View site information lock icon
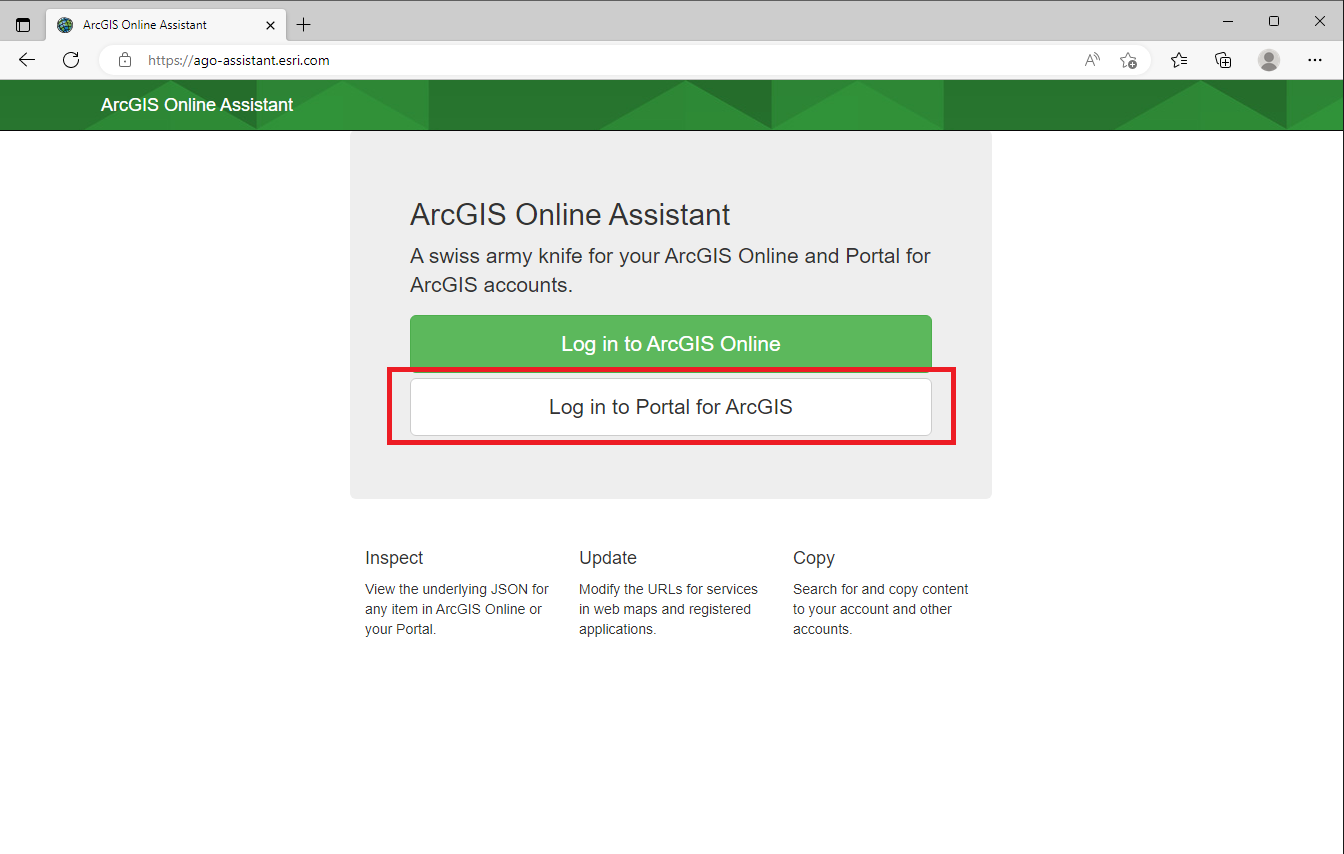 click(x=125, y=60)
